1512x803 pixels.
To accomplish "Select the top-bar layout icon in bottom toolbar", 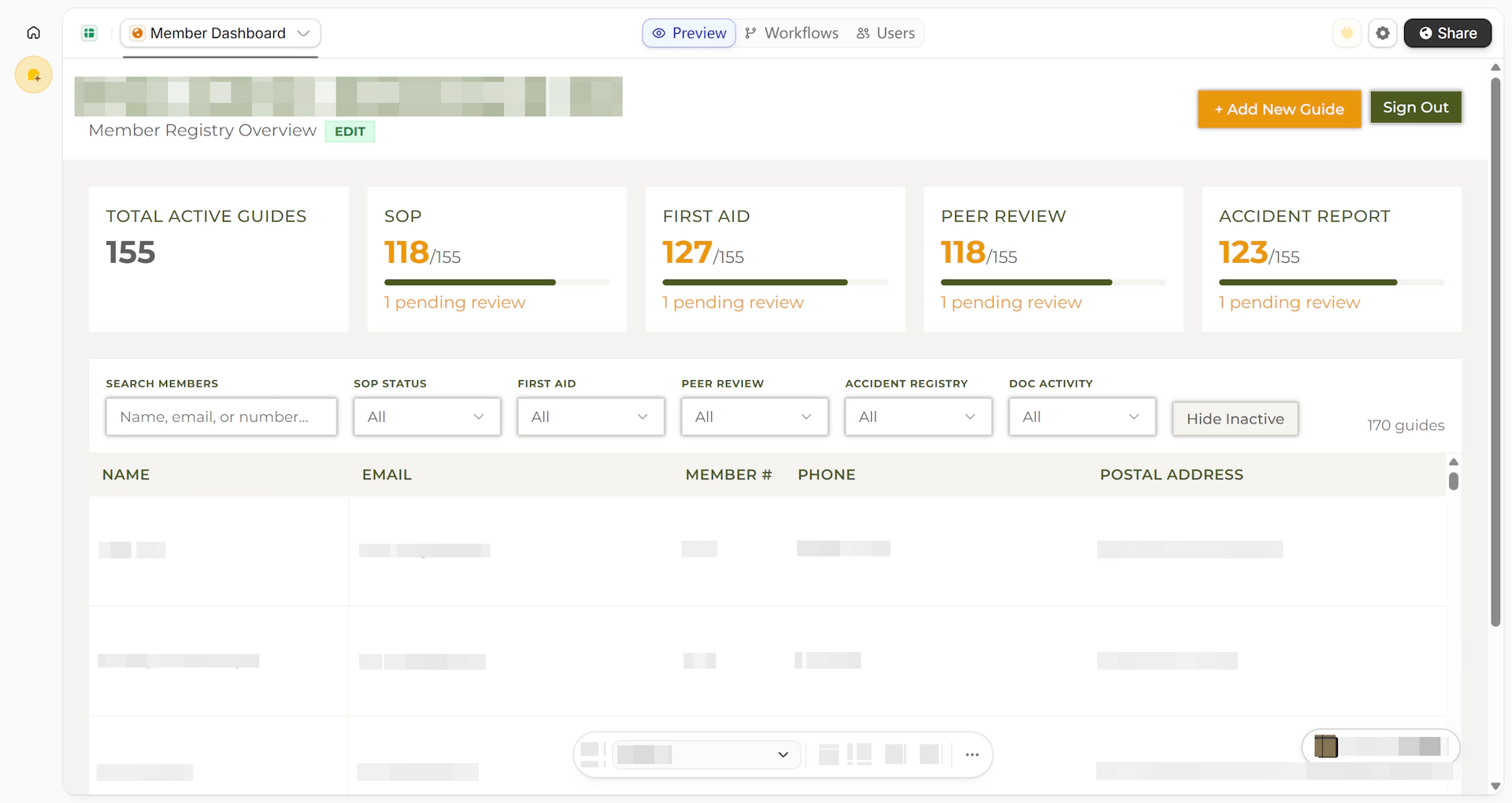I will click(828, 754).
